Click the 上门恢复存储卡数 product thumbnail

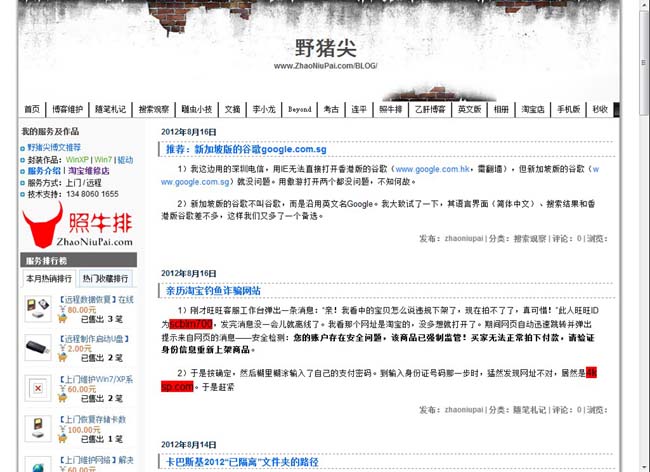[x=38, y=428]
